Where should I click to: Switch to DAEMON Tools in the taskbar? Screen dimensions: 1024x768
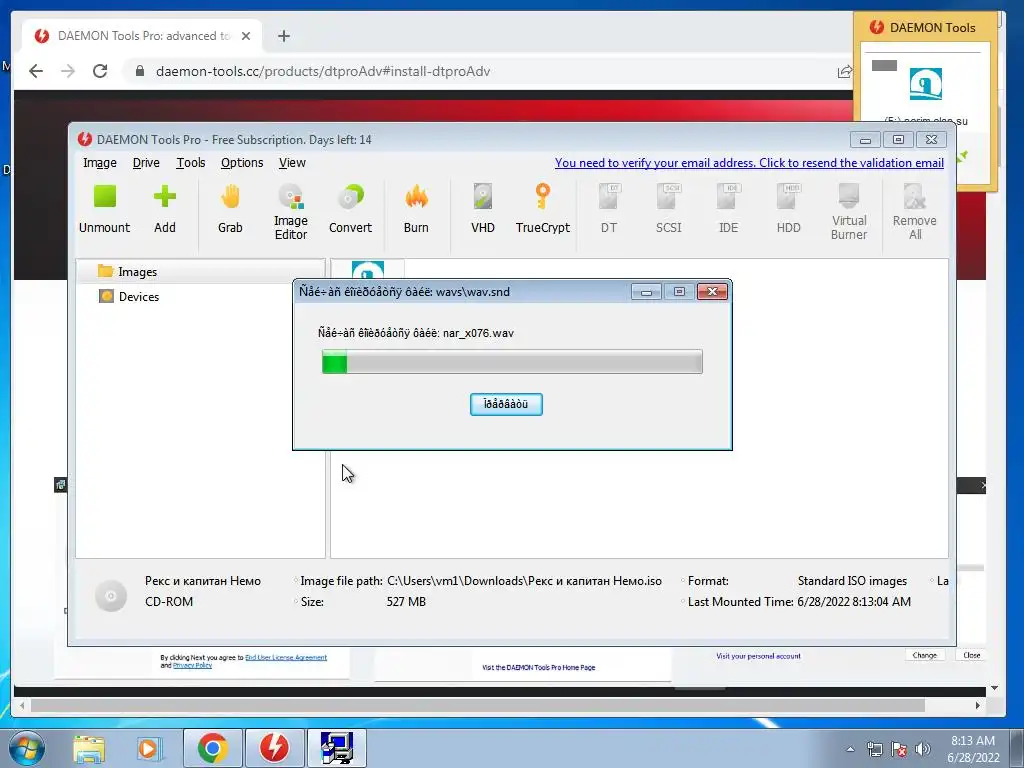click(x=274, y=748)
